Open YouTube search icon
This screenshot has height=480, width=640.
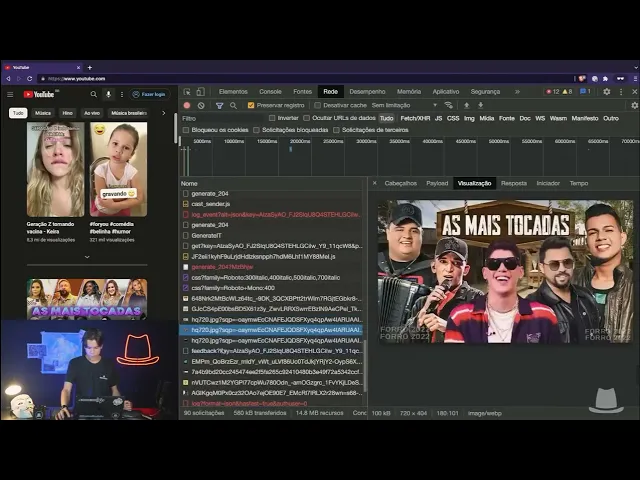pos(94,95)
